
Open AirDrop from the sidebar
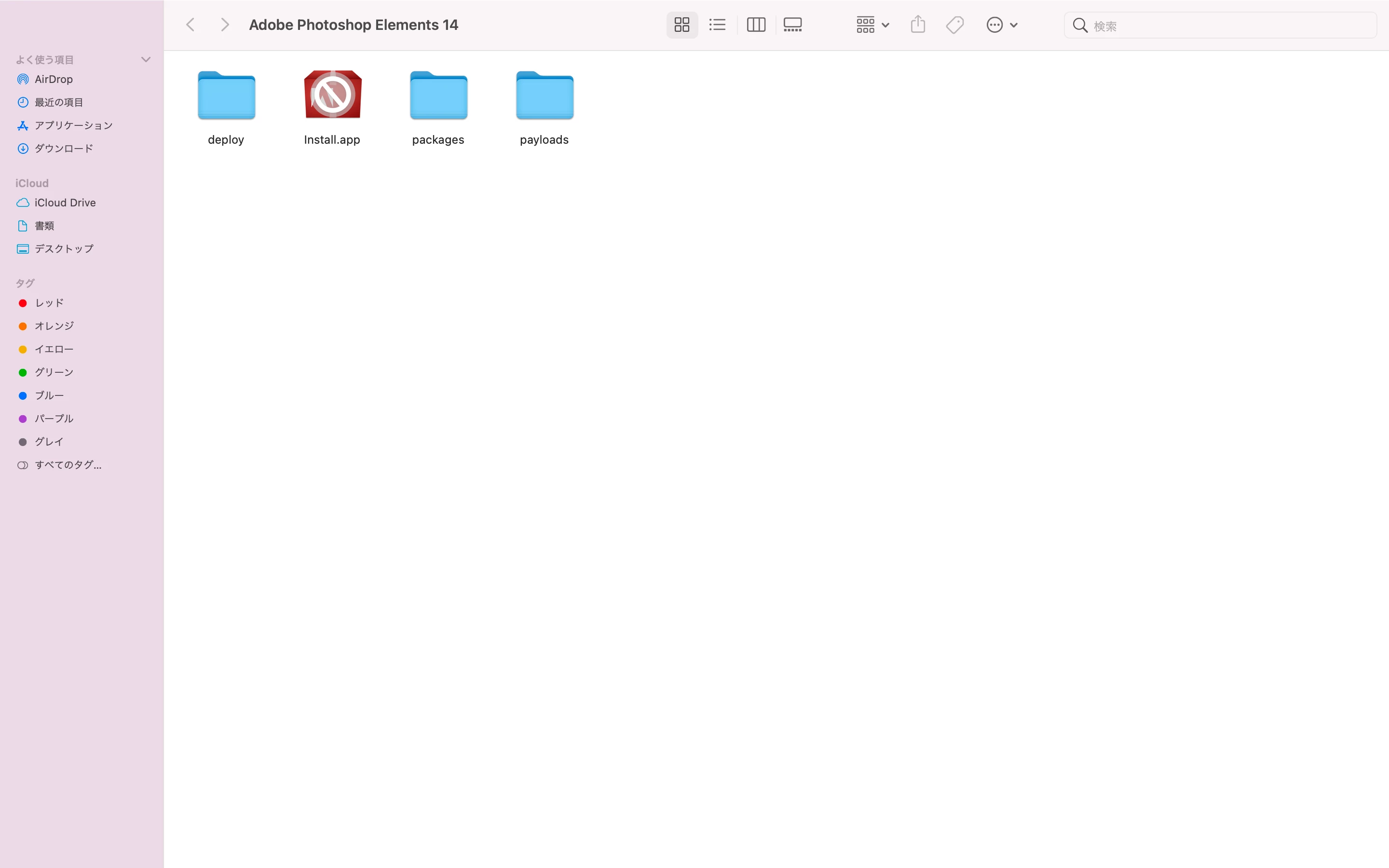point(54,79)
